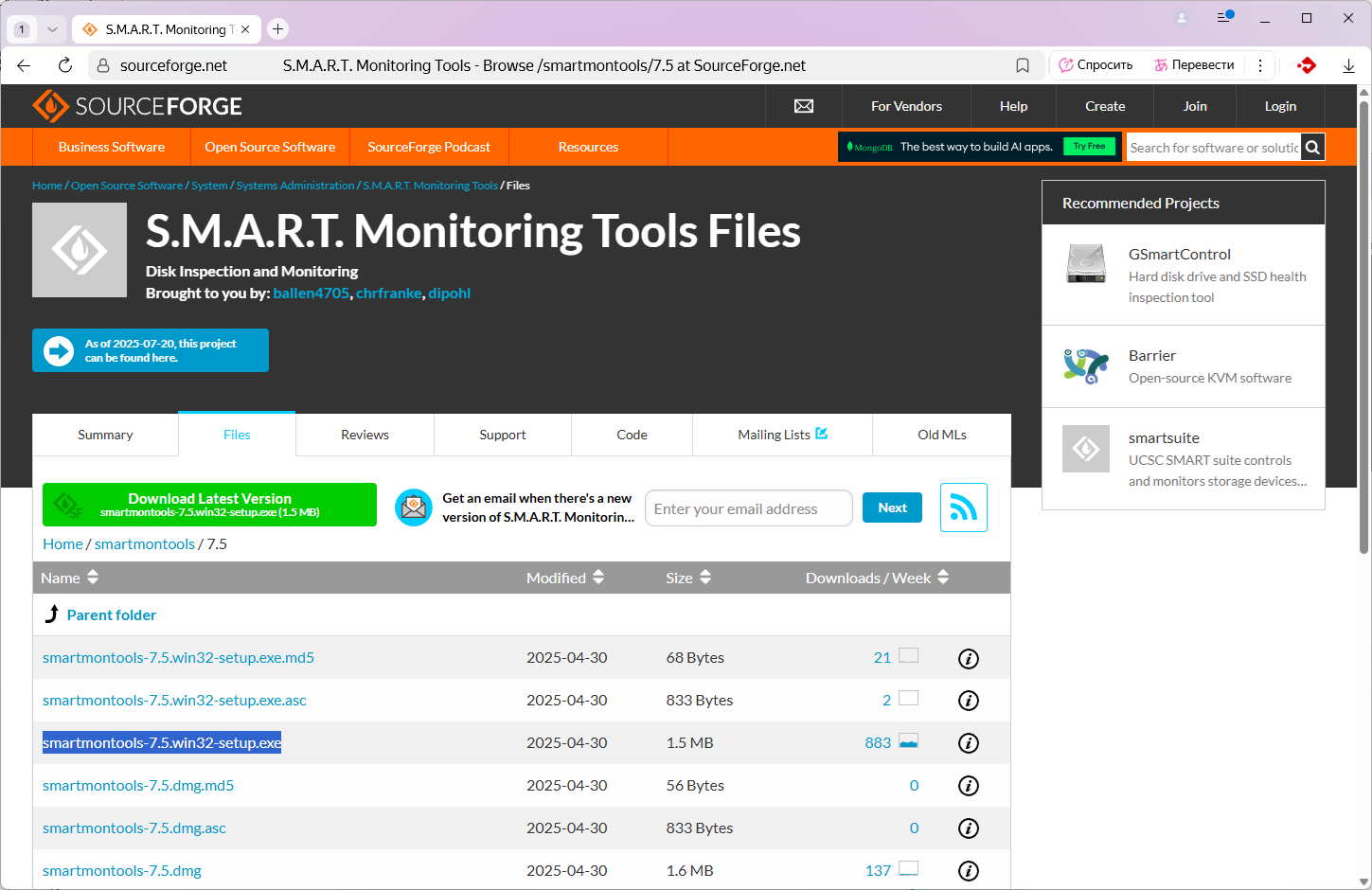Viewport: 1372px width, 890px height.
Task: Open contributor chrfranke profile
Action: 388,294
